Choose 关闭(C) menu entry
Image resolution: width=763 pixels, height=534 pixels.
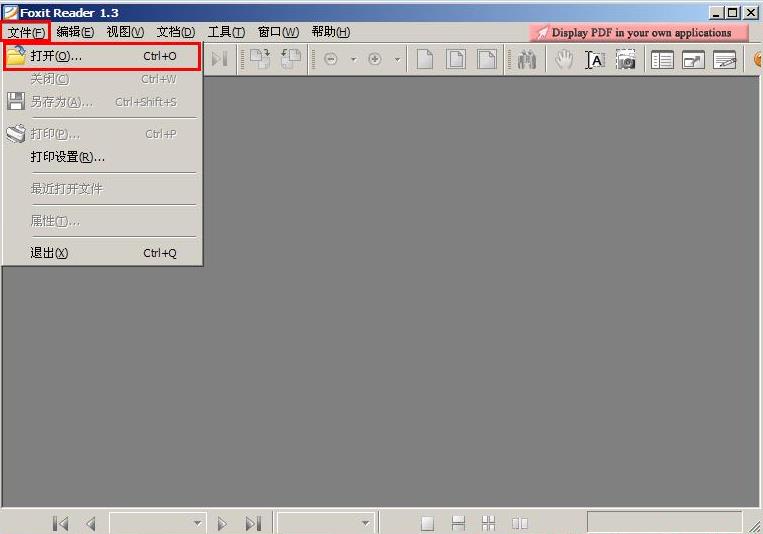(x=102, y=79)
